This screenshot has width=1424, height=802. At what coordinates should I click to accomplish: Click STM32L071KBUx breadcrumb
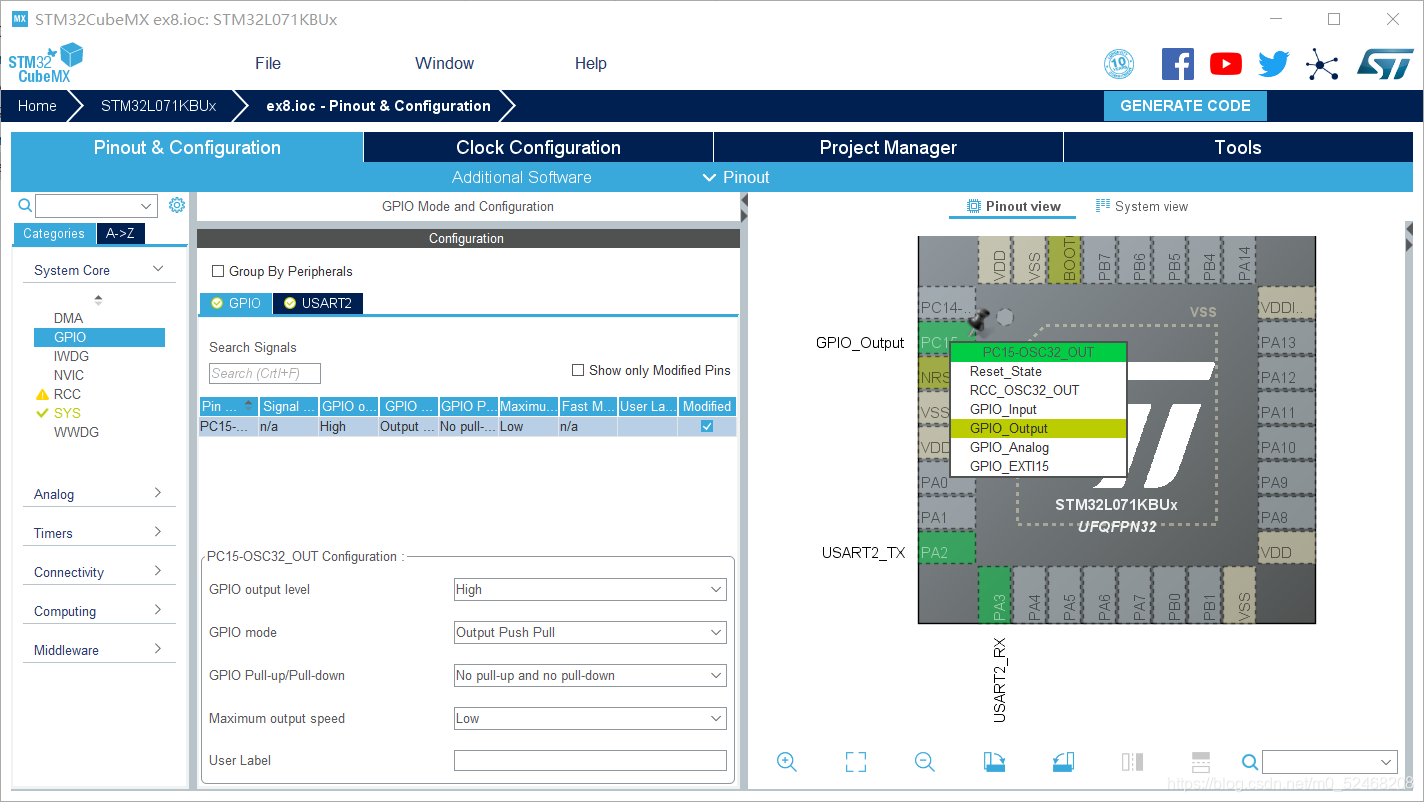click(x=158, y=106)
